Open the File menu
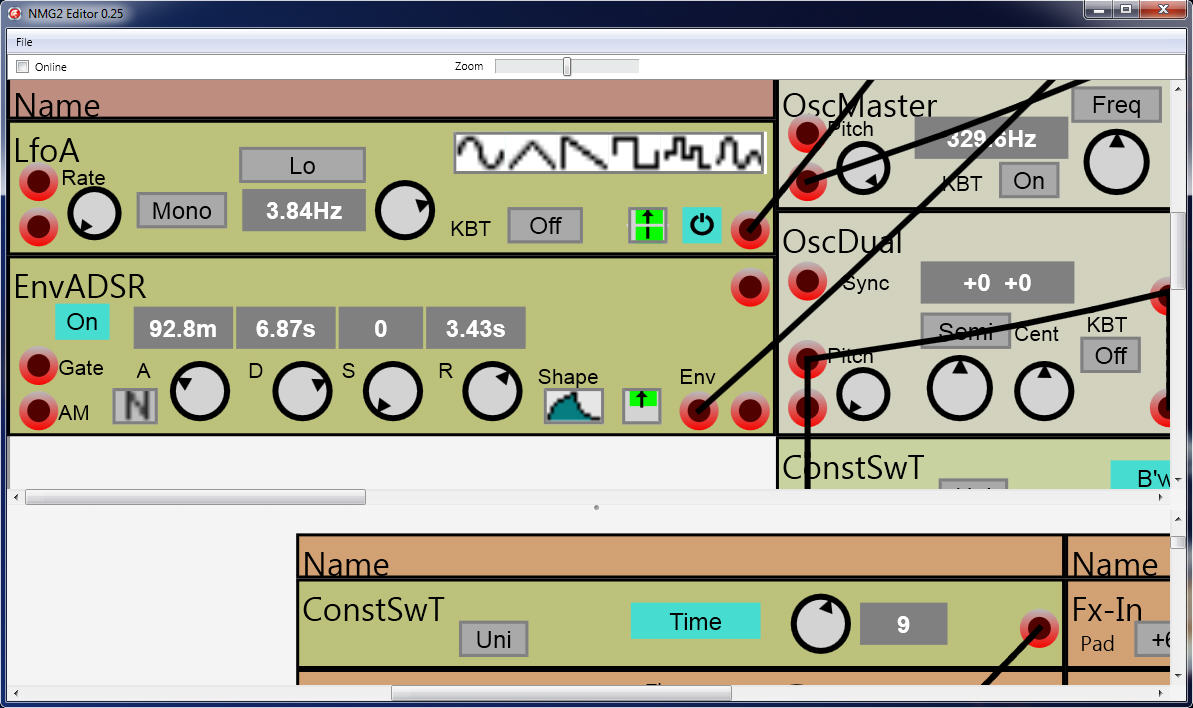1193x708 pixels. 24,42
